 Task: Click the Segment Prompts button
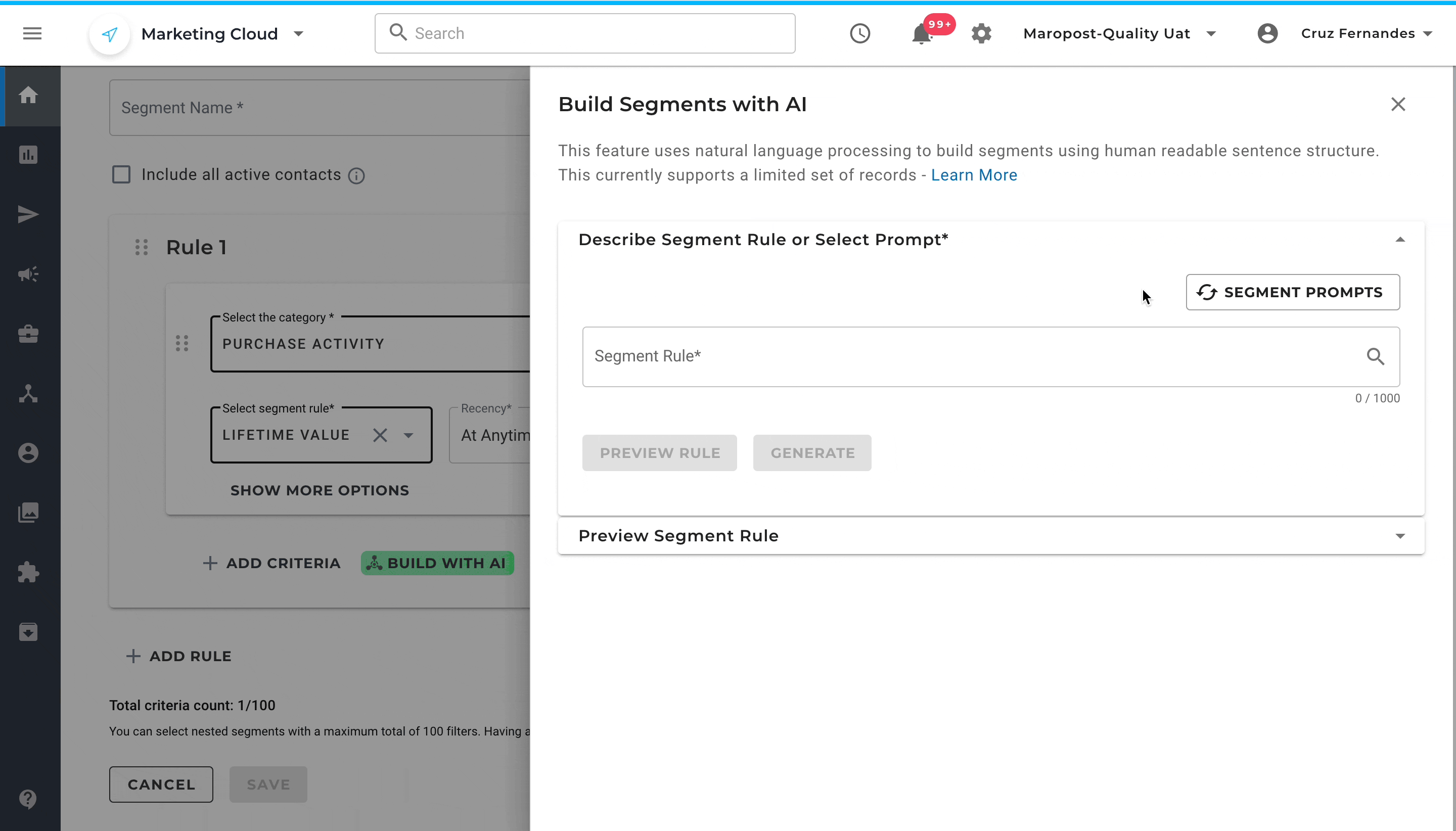[1292, 292]
